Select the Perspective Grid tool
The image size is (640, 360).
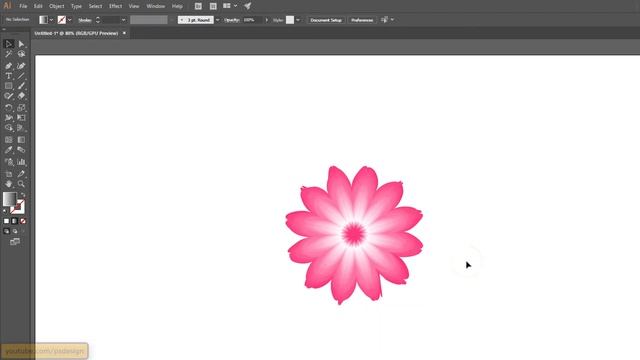tap(21, 128)
